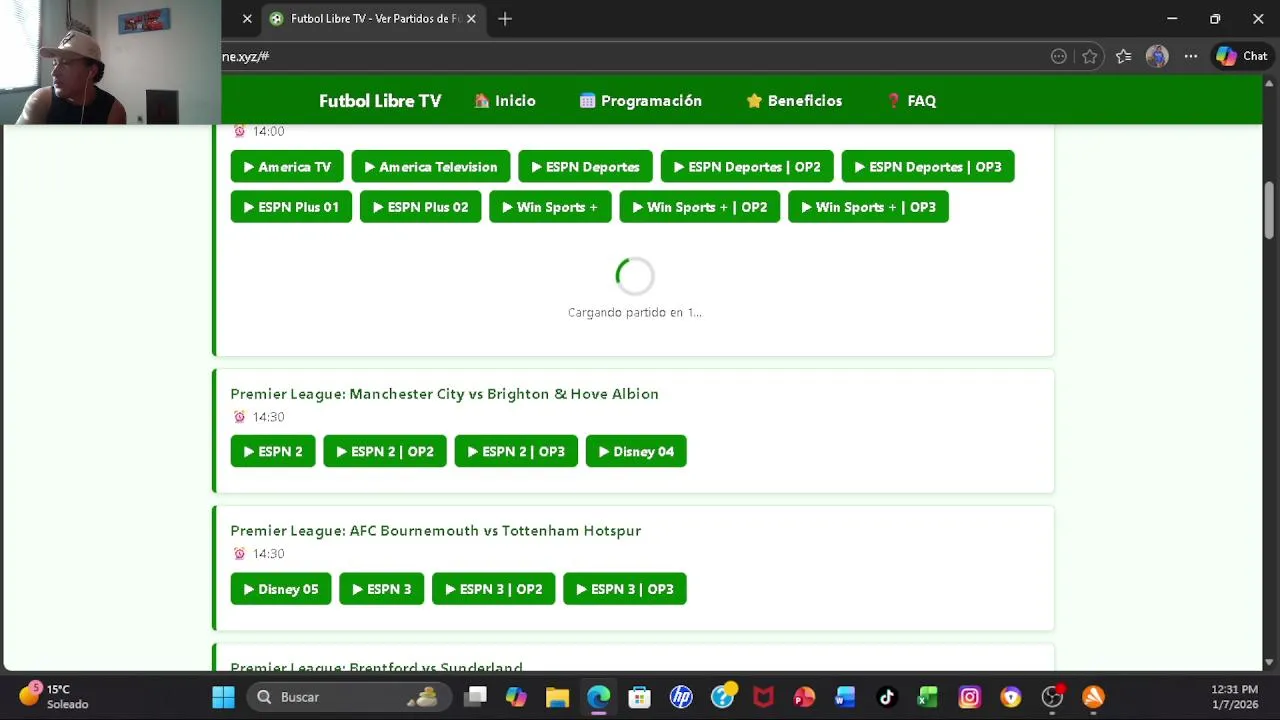Click the Futbol Libre TV site logo

tap(380, 101)
